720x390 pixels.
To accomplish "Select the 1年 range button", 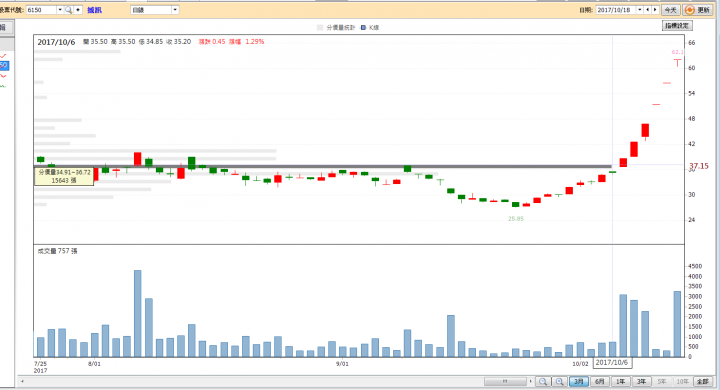I will 620,381.
